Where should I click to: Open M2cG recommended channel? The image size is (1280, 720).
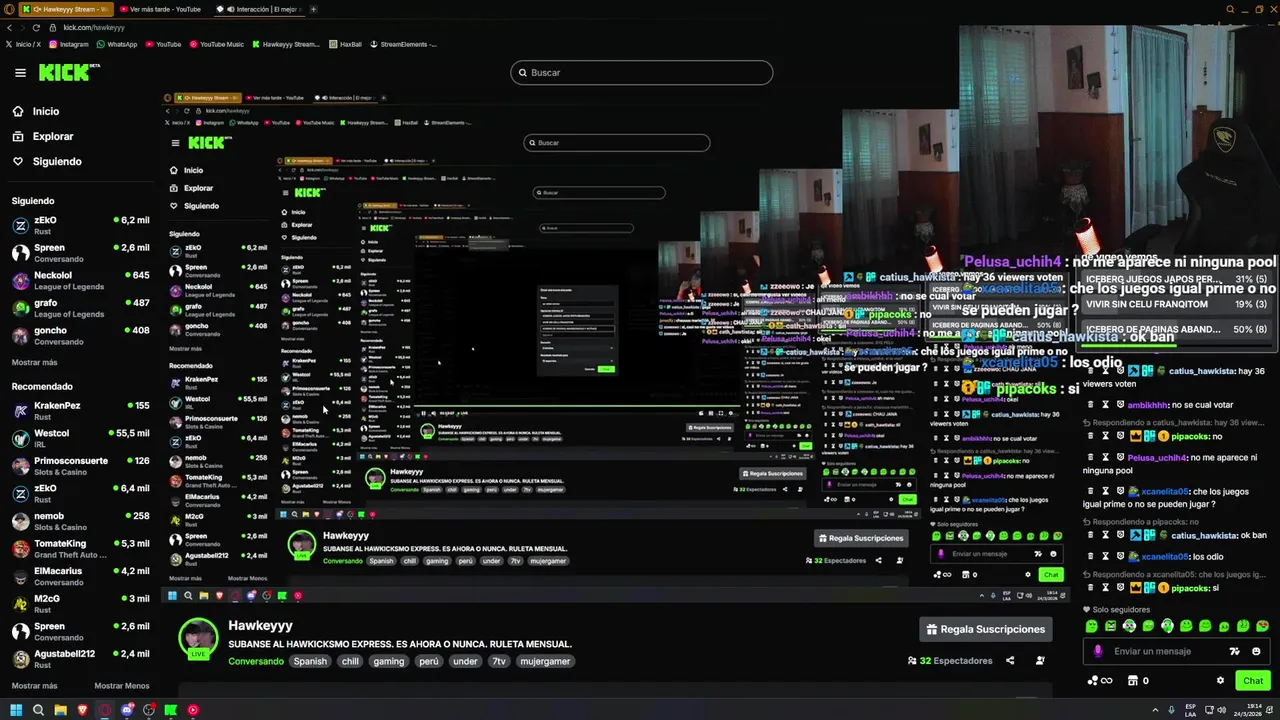click(80, 603)
